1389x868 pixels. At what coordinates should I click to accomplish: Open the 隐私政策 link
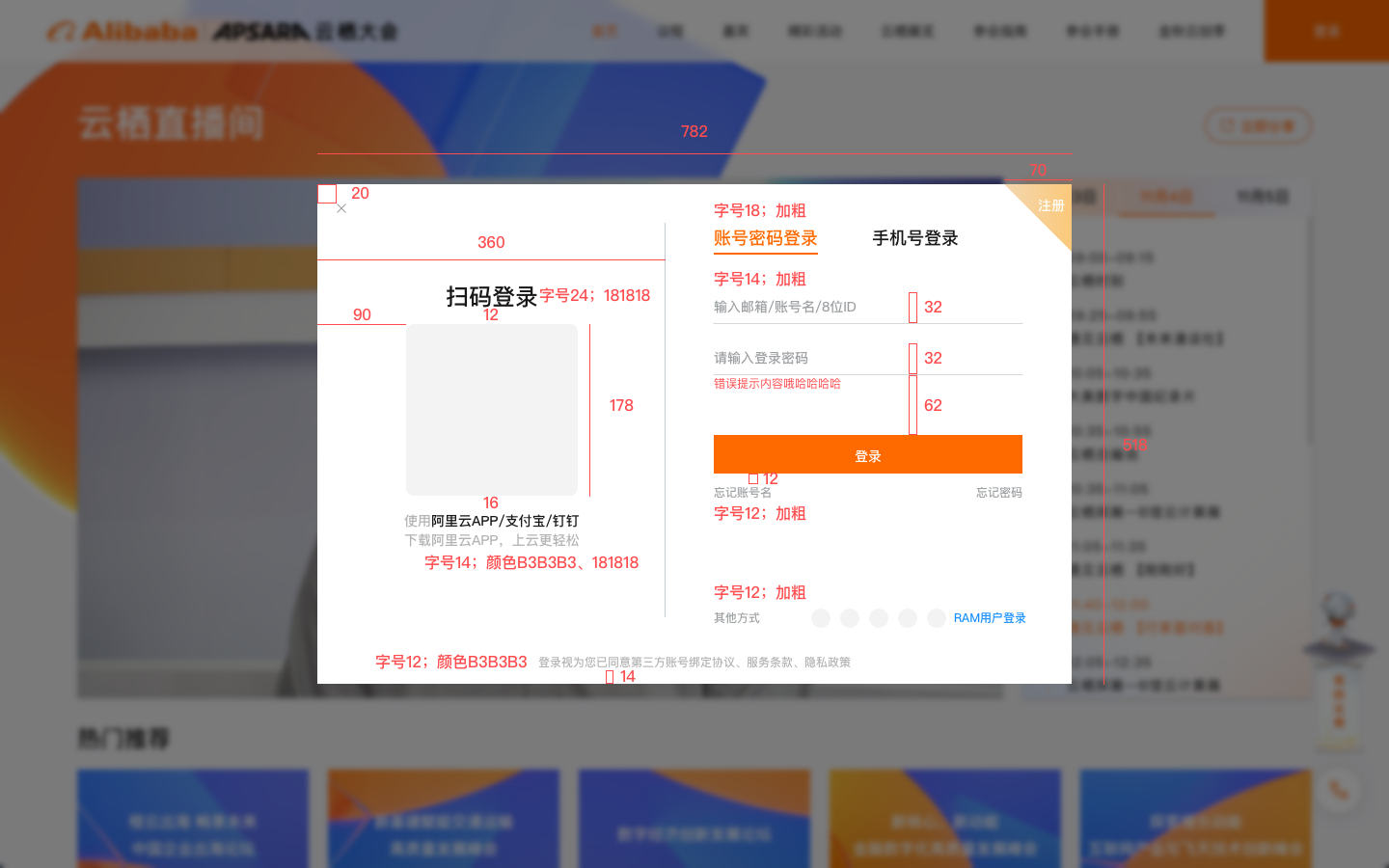click(828, 663)
